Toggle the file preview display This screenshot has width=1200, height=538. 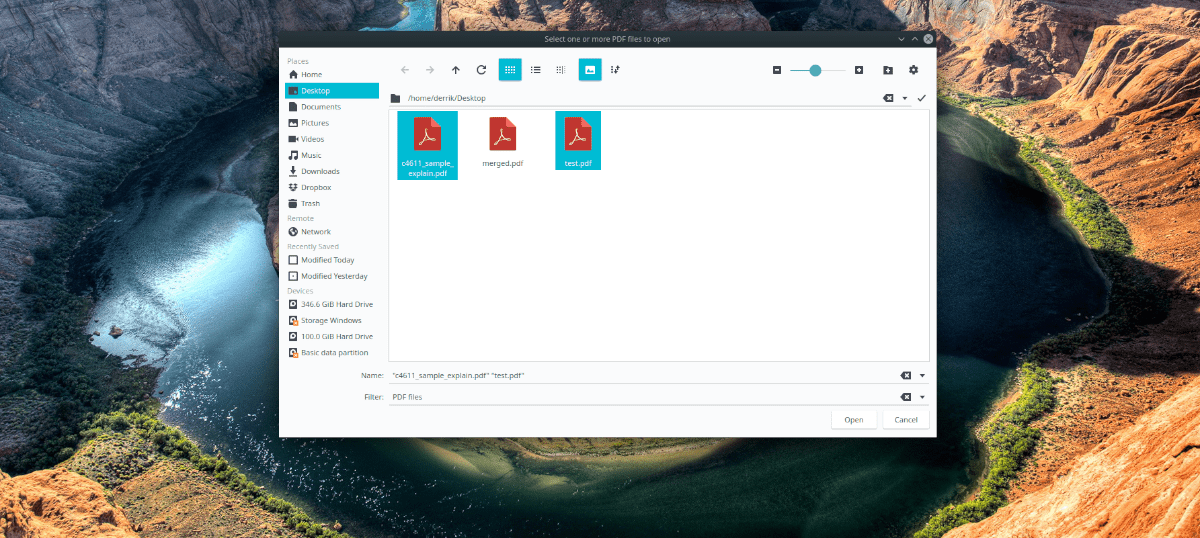coord(590,70)
